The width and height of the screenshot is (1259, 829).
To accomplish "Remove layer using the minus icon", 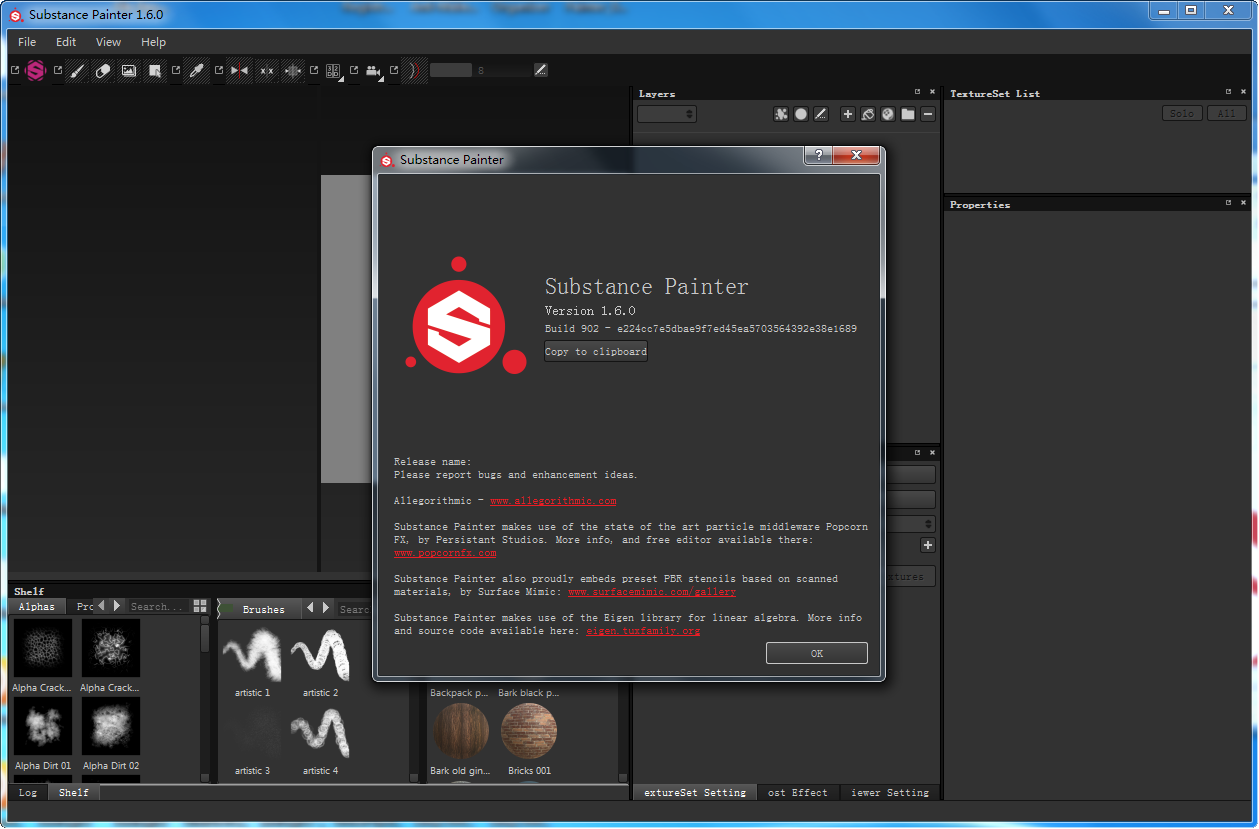I will [928, 114].
